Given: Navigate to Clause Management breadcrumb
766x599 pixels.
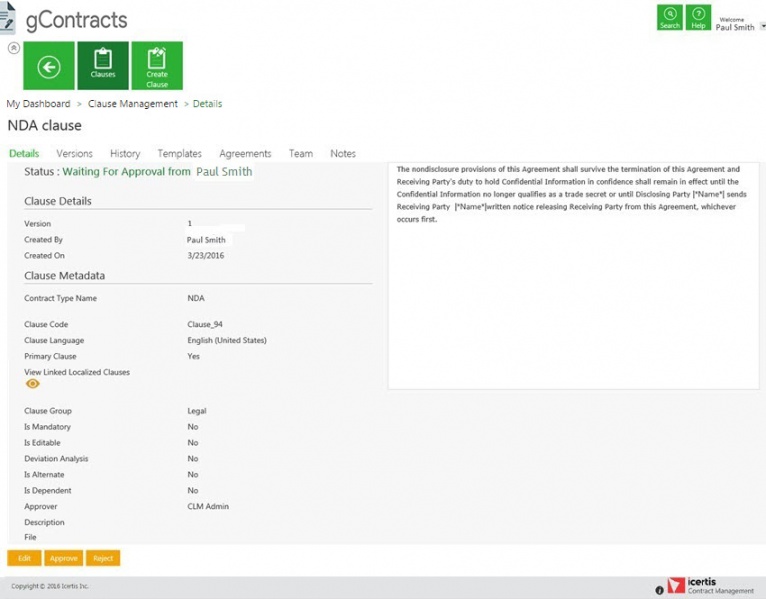Looking at the screenshot, I should click(133, 104).
